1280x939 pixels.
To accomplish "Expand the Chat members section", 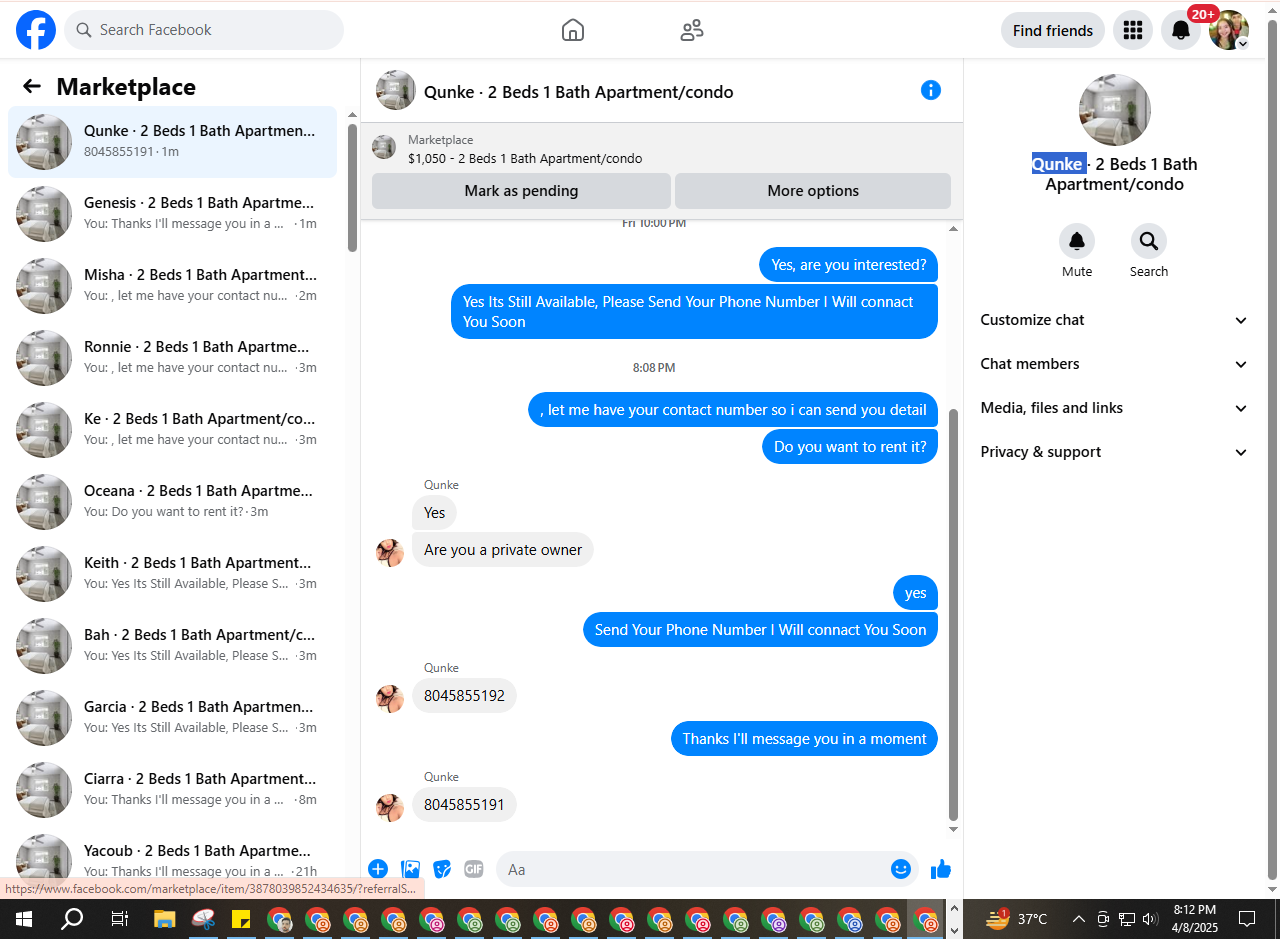I will tap(1114, 364).
